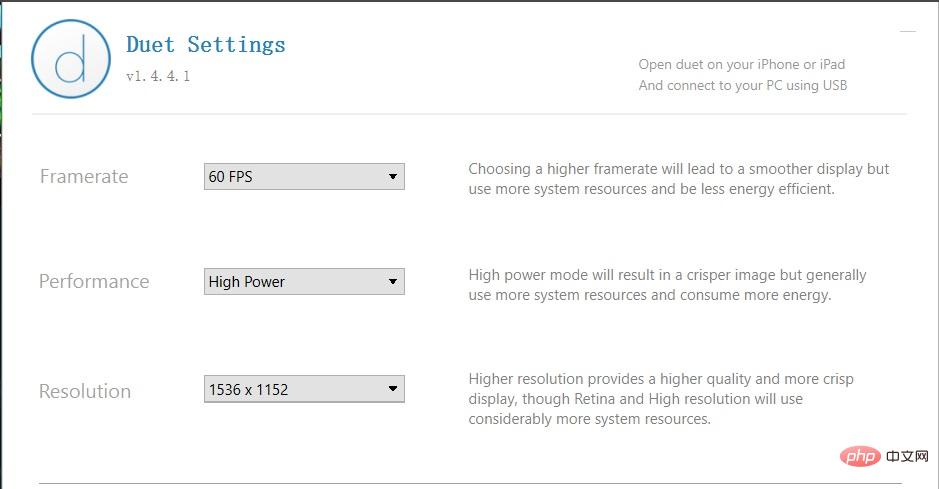Minimize the Duet Settings window

click(x=908, y=31)
